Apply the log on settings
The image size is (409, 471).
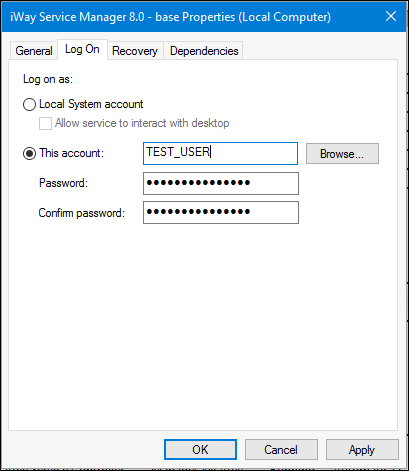[x=362, y=450]
